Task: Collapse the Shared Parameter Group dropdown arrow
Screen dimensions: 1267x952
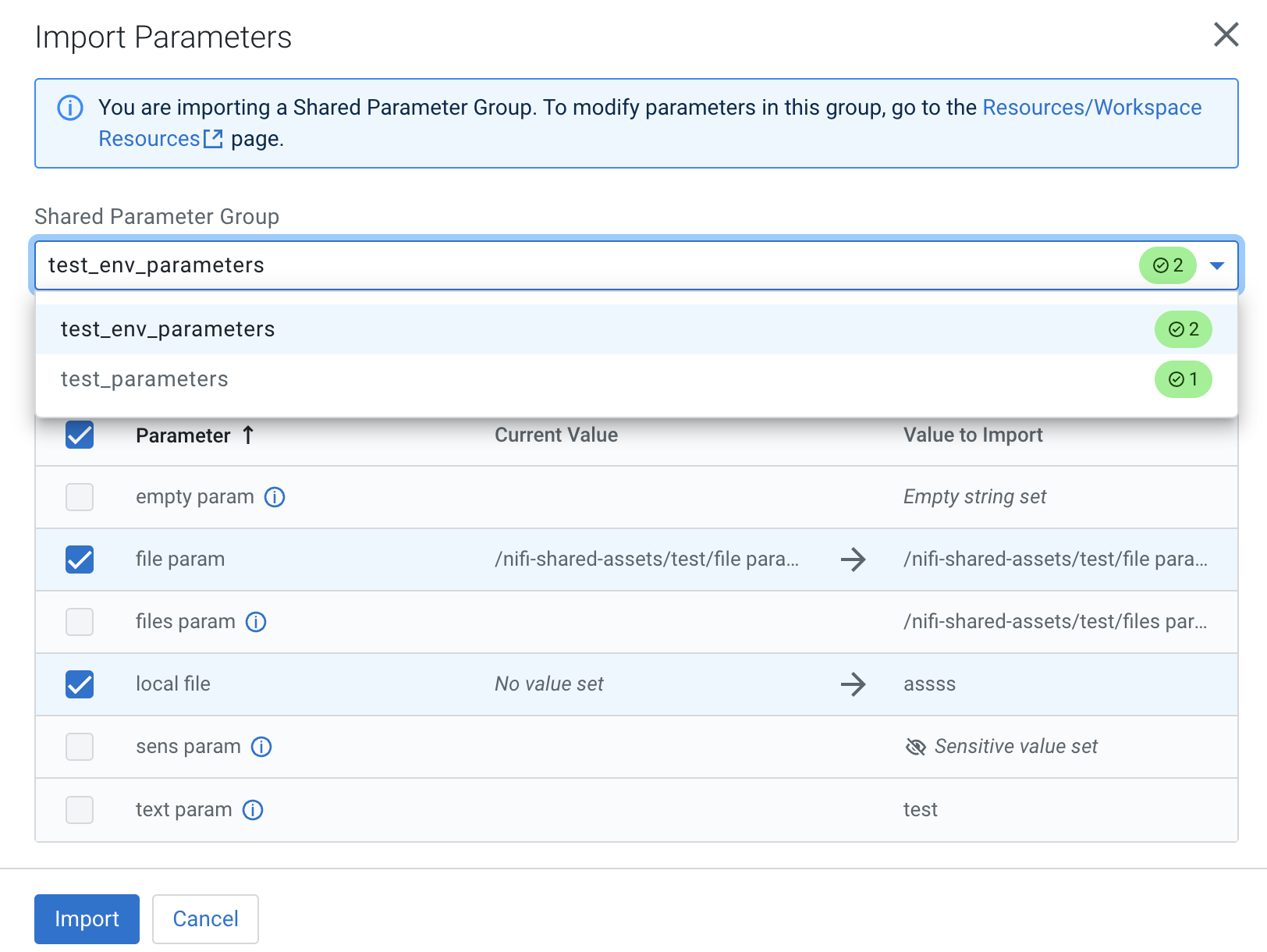Action: (1216, 265)
